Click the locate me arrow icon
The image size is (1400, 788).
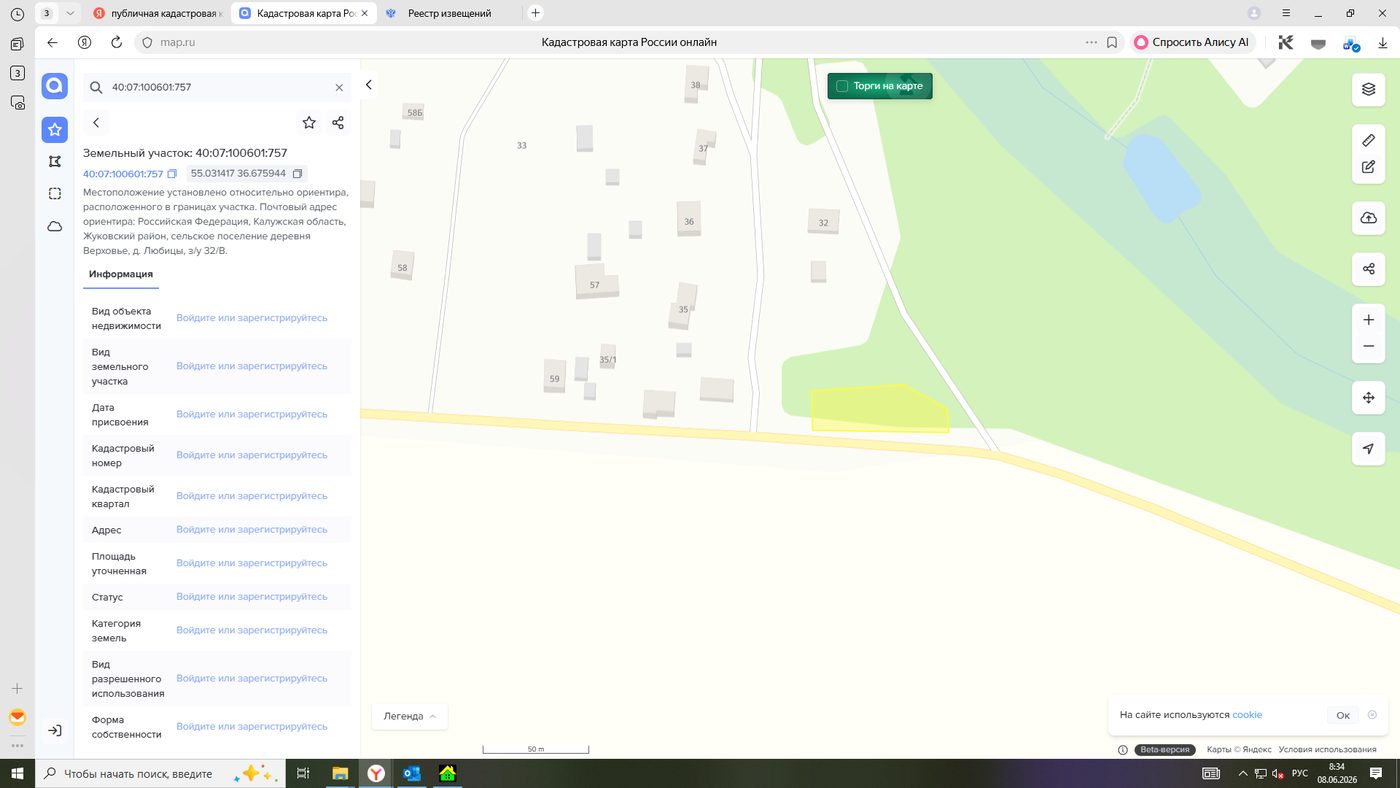click(1368, 449)
